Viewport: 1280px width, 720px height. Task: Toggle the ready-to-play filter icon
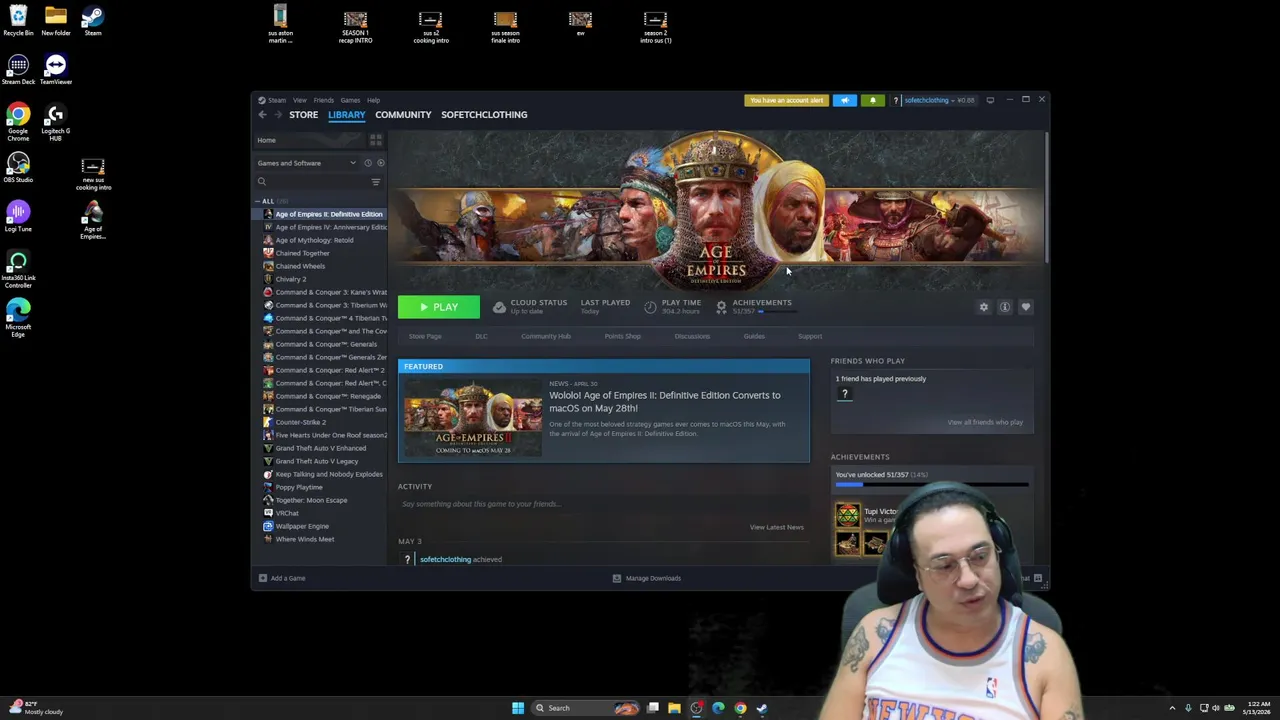[380, 163]
